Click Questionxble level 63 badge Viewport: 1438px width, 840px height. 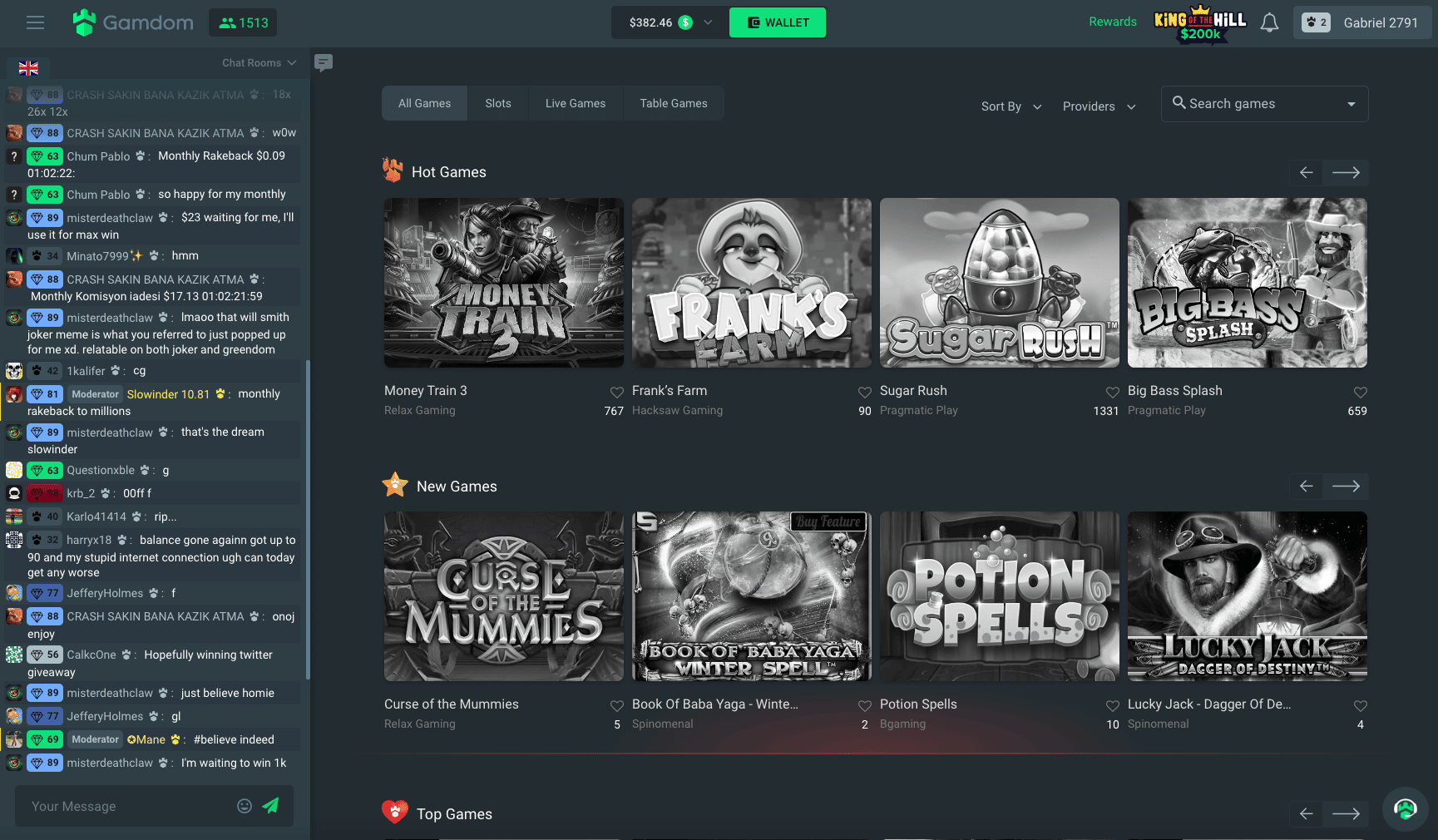(45, 471)
